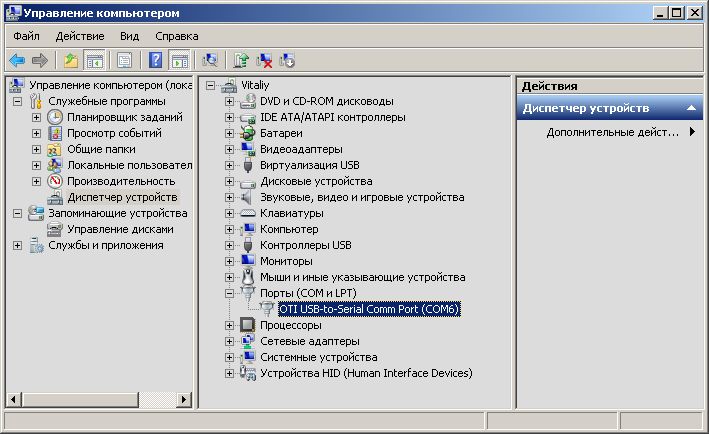Click the Действия pane header
709x434 pixels.
[x=610, y=85]
